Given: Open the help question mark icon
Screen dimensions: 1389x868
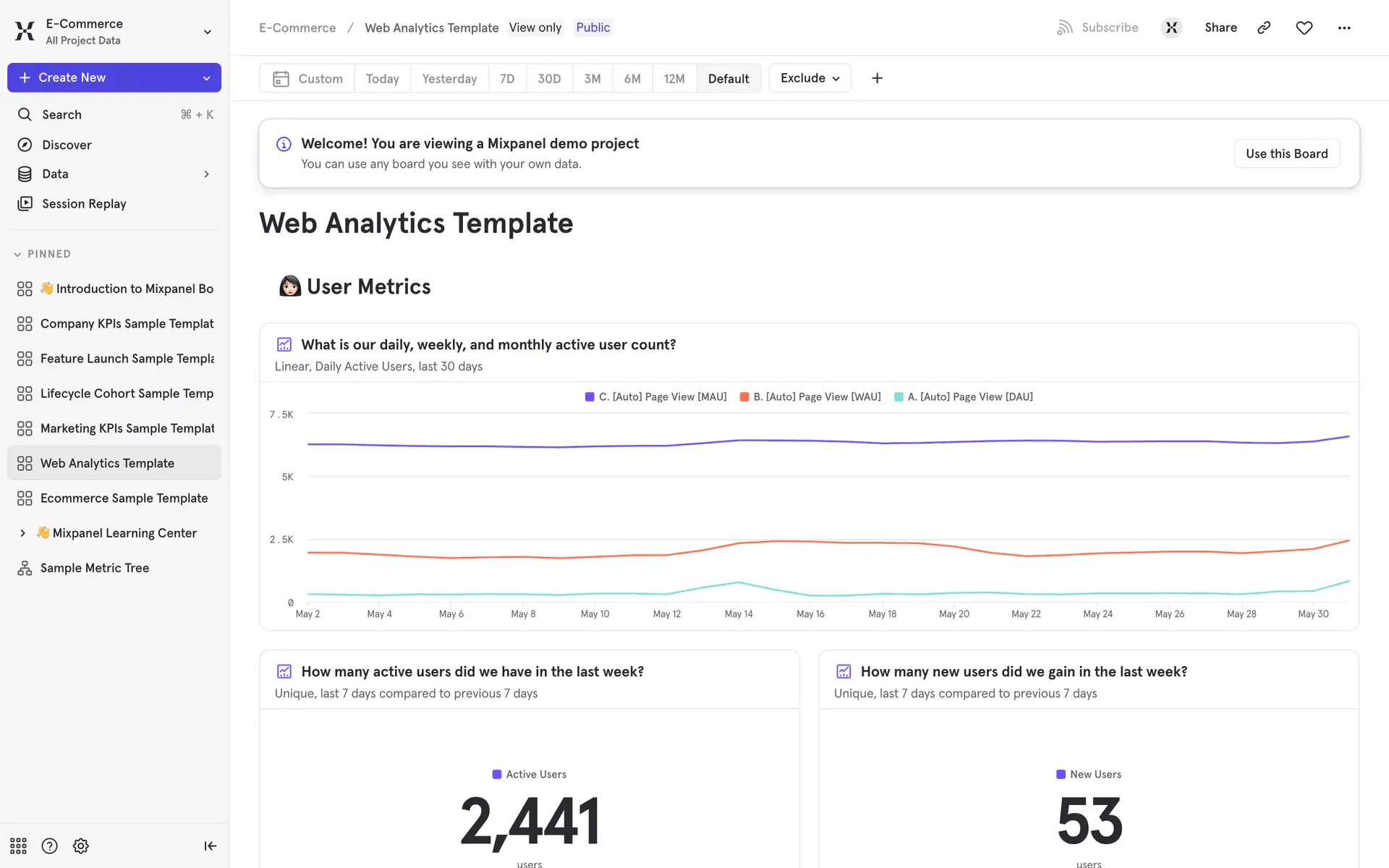Looking at the screenshot, I should click(x=49, y=846).
